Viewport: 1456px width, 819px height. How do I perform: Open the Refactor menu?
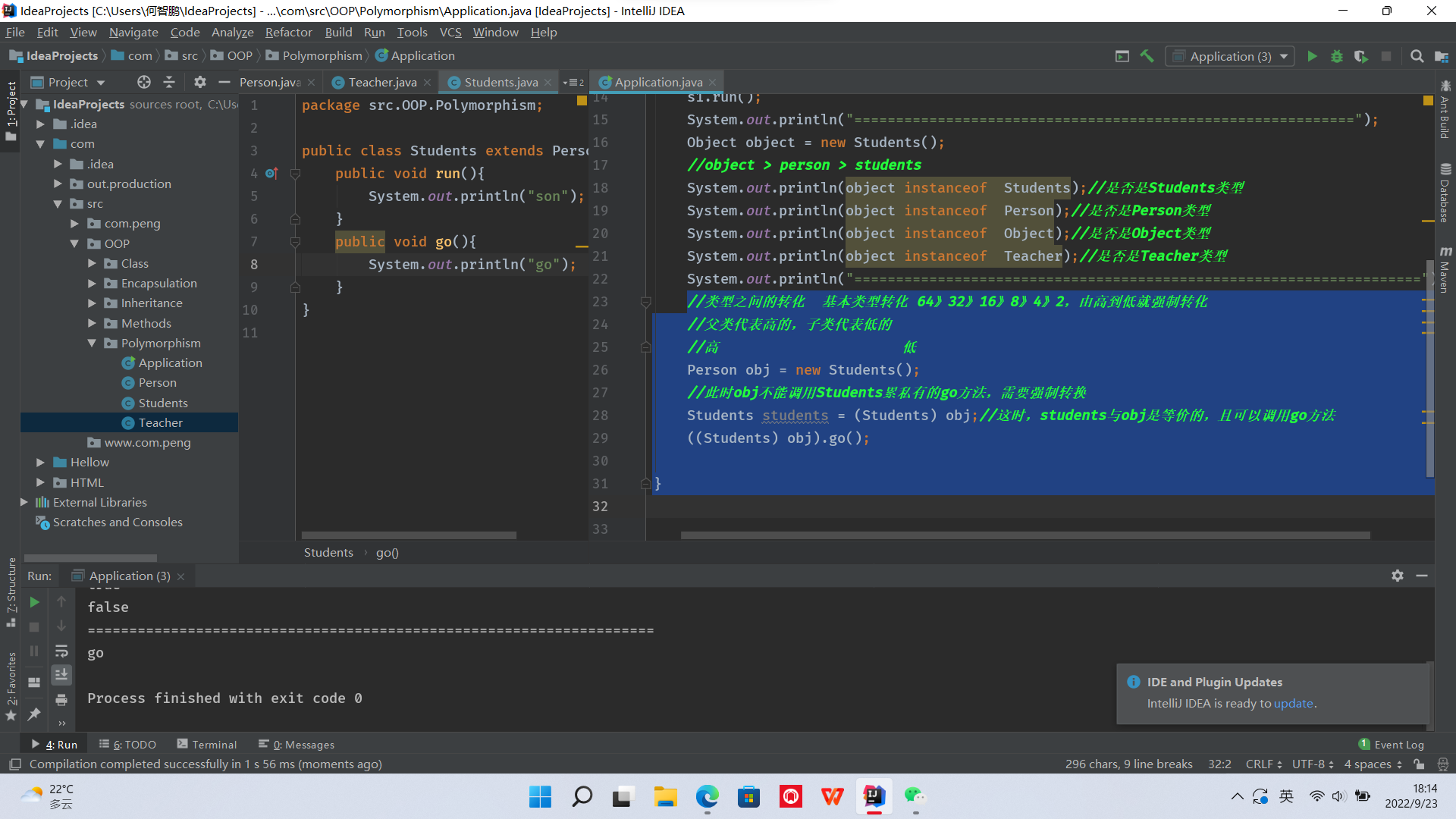(288, 32)
